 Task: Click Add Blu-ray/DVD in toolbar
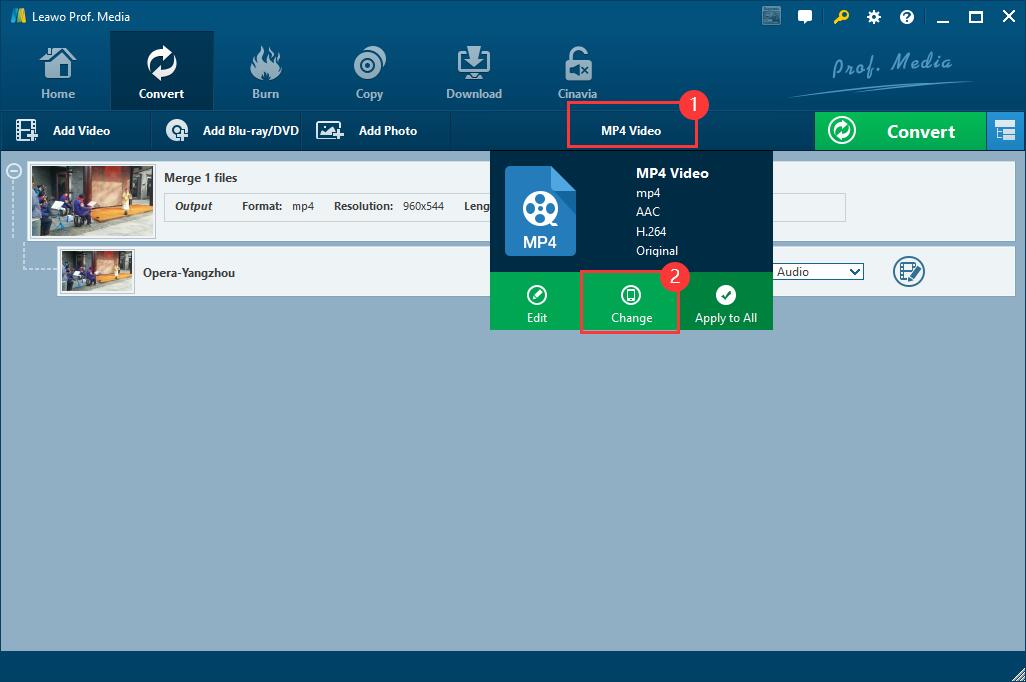click(x=233, y=131)
